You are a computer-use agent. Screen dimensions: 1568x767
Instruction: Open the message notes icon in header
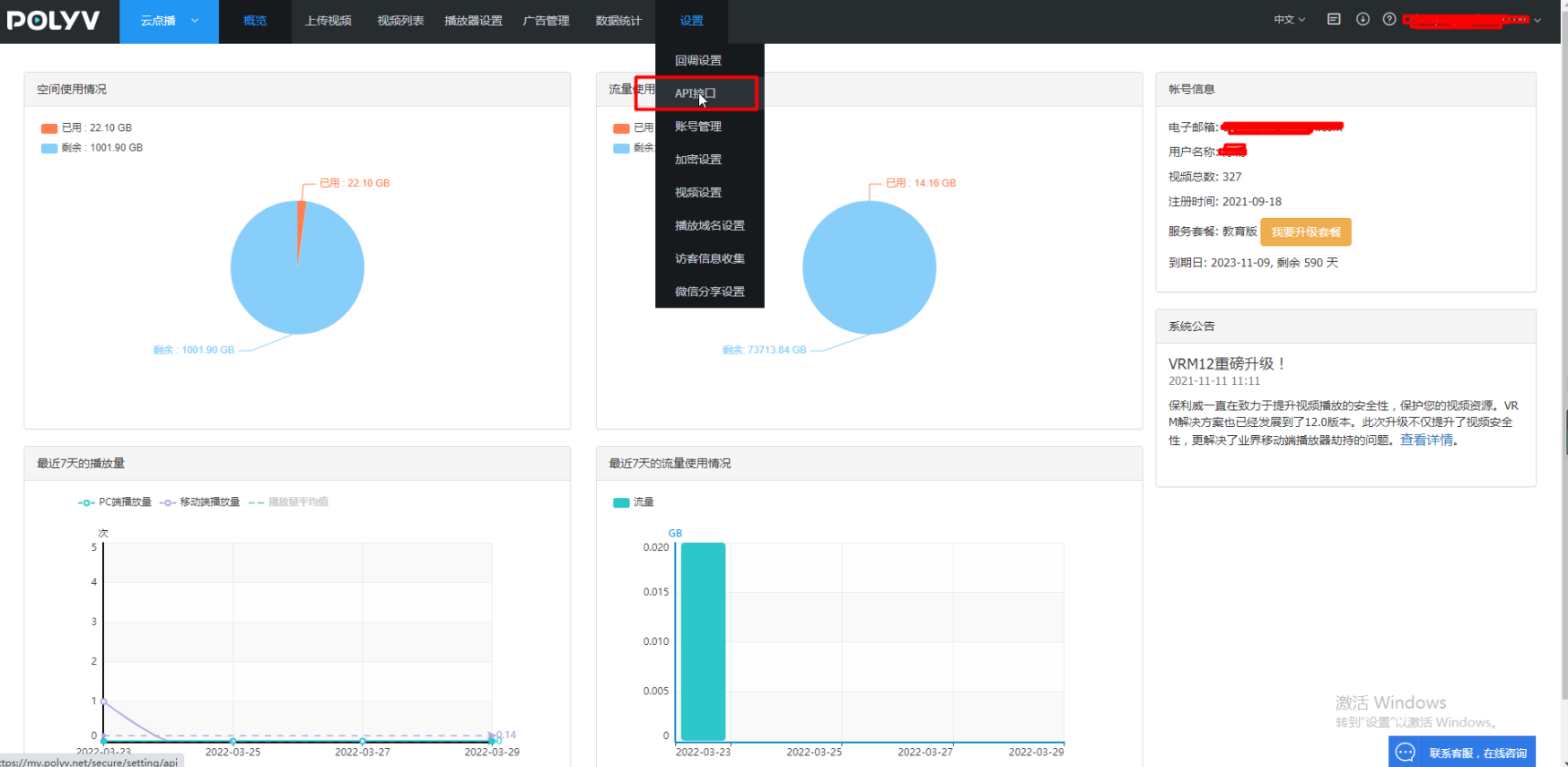point(1334,19)
